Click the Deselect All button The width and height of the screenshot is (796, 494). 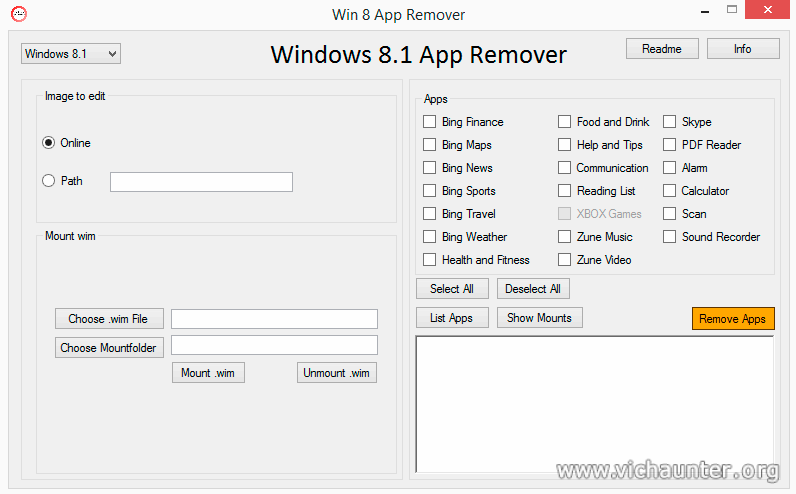533,289
